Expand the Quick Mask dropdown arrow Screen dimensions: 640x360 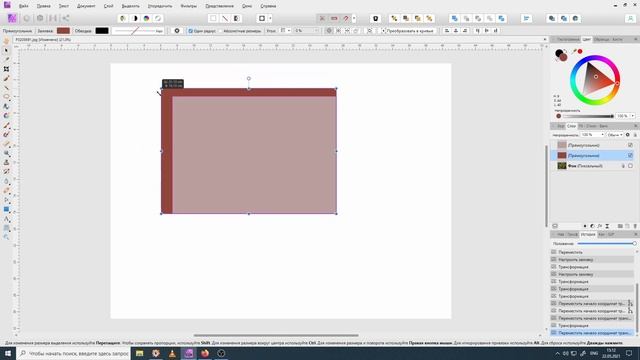pos(270,18)
